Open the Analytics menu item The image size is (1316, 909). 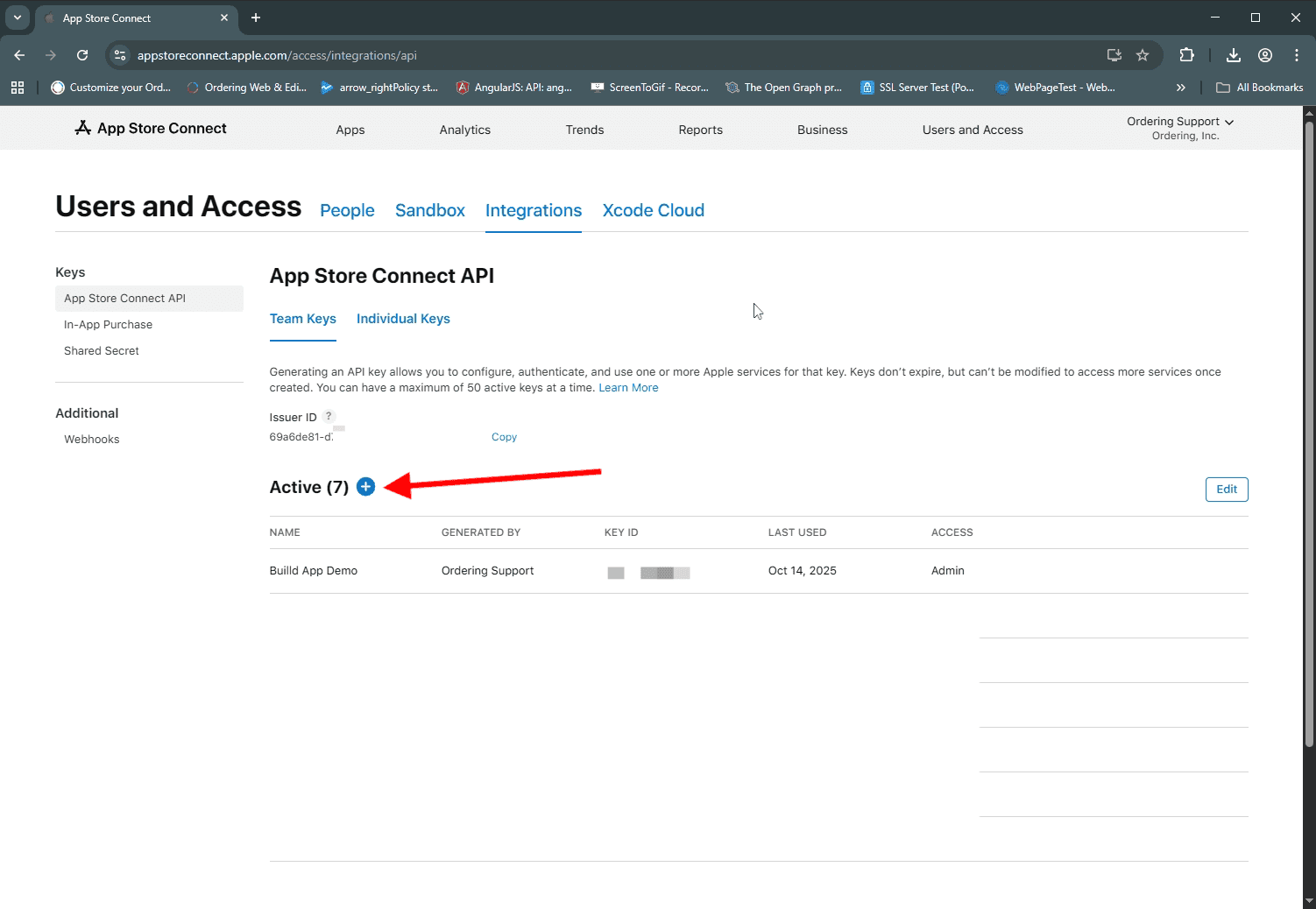point(465,130)
